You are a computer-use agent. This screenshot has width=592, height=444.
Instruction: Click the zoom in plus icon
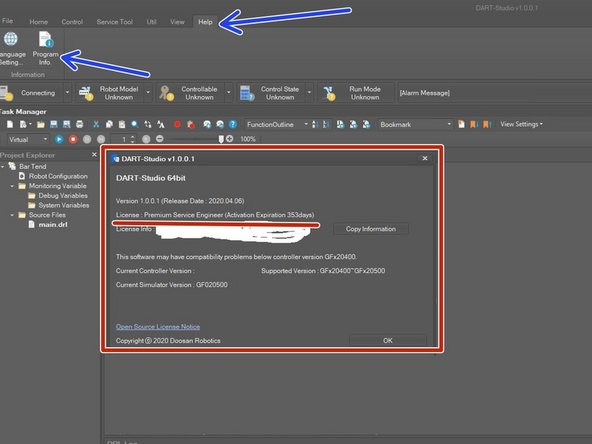229,139
